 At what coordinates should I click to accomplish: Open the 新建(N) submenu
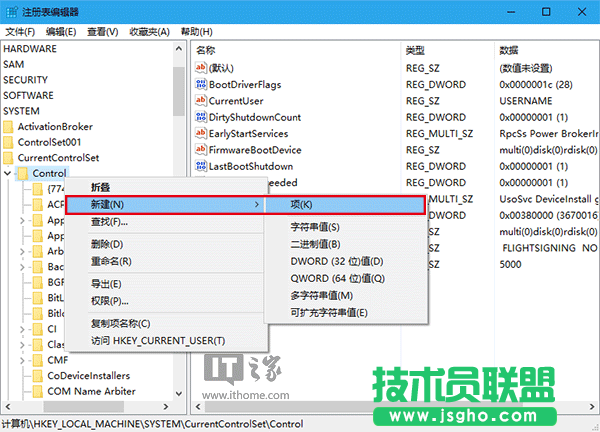tap(166, 205)
